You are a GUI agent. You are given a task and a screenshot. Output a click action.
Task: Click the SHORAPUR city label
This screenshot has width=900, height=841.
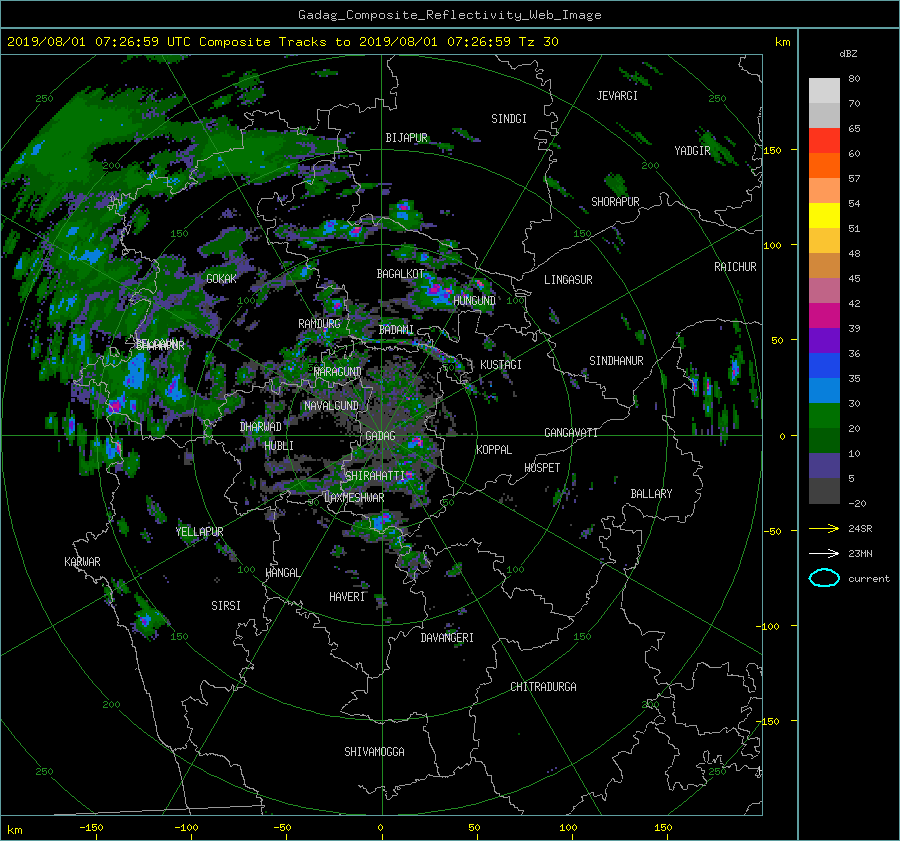(x=615, y=202)
